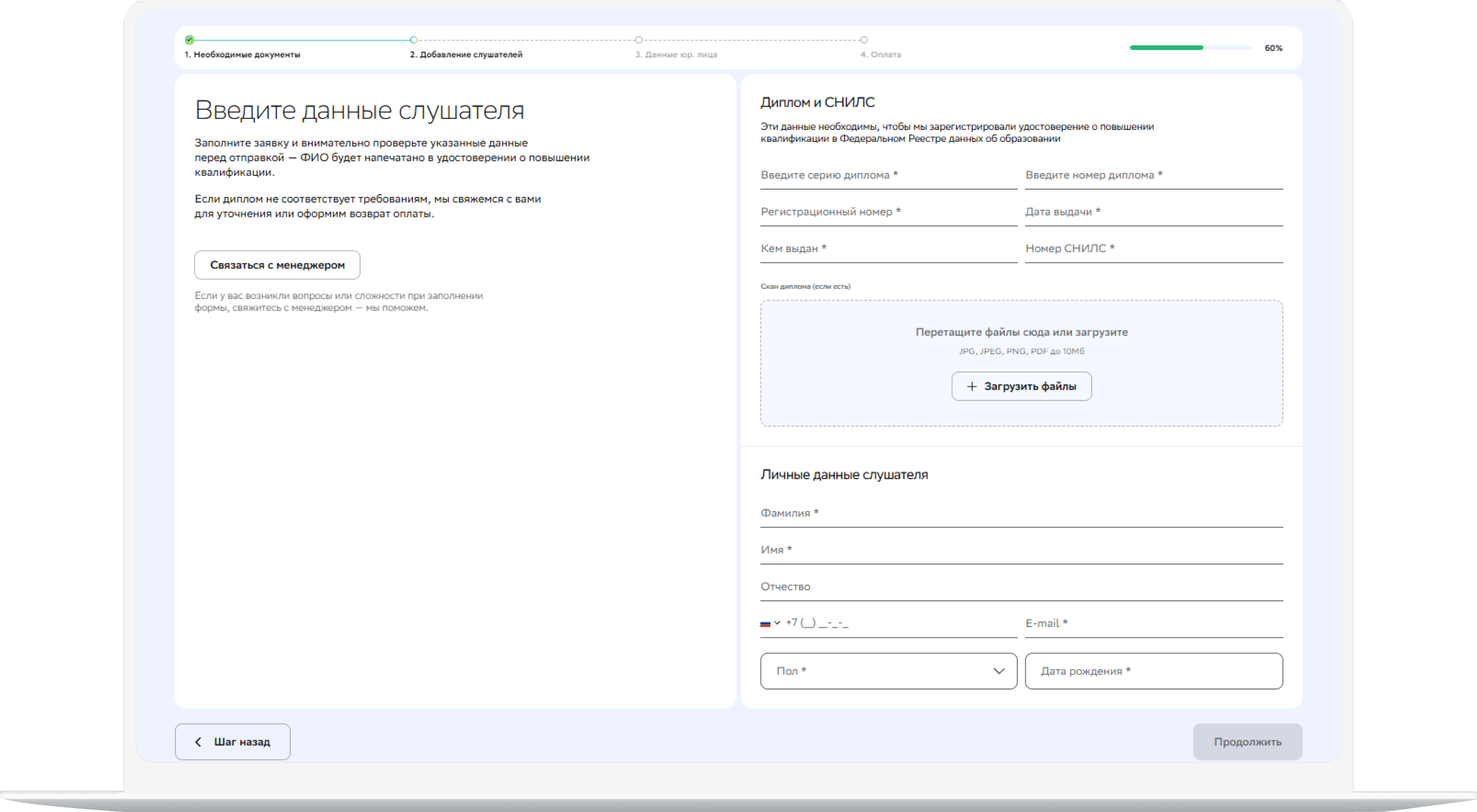Click Загрузить файлы upload button
Viewport: 1477px width, 812px height.
click(x=1021, y=386)
